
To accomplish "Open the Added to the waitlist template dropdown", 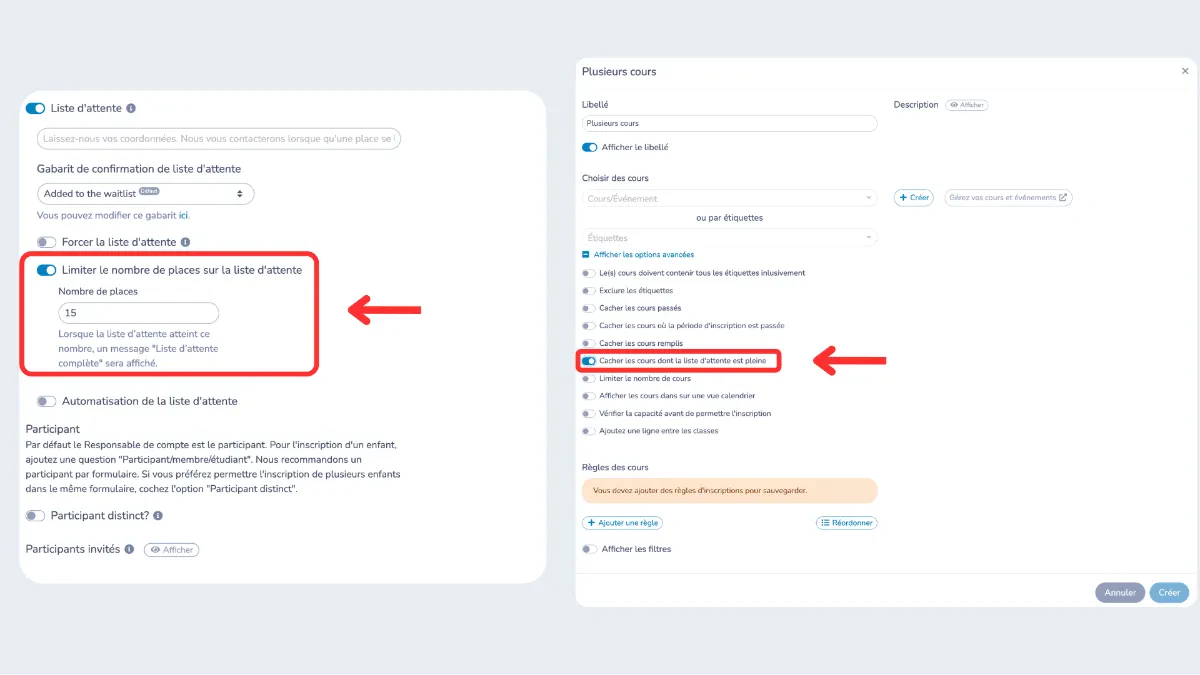I will [x=146, y=193].
